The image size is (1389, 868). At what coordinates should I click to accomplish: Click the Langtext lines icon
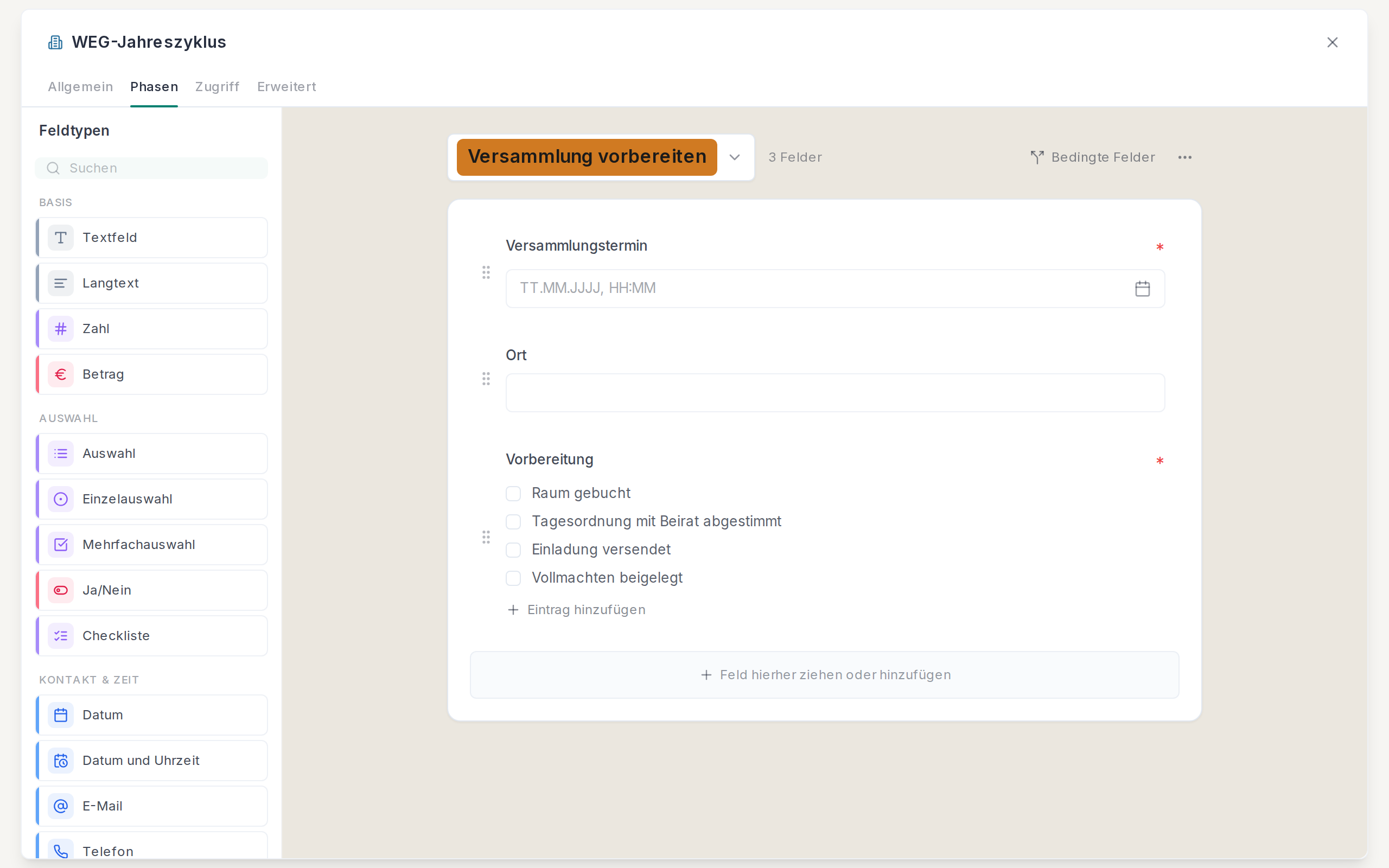pos(60,284)
